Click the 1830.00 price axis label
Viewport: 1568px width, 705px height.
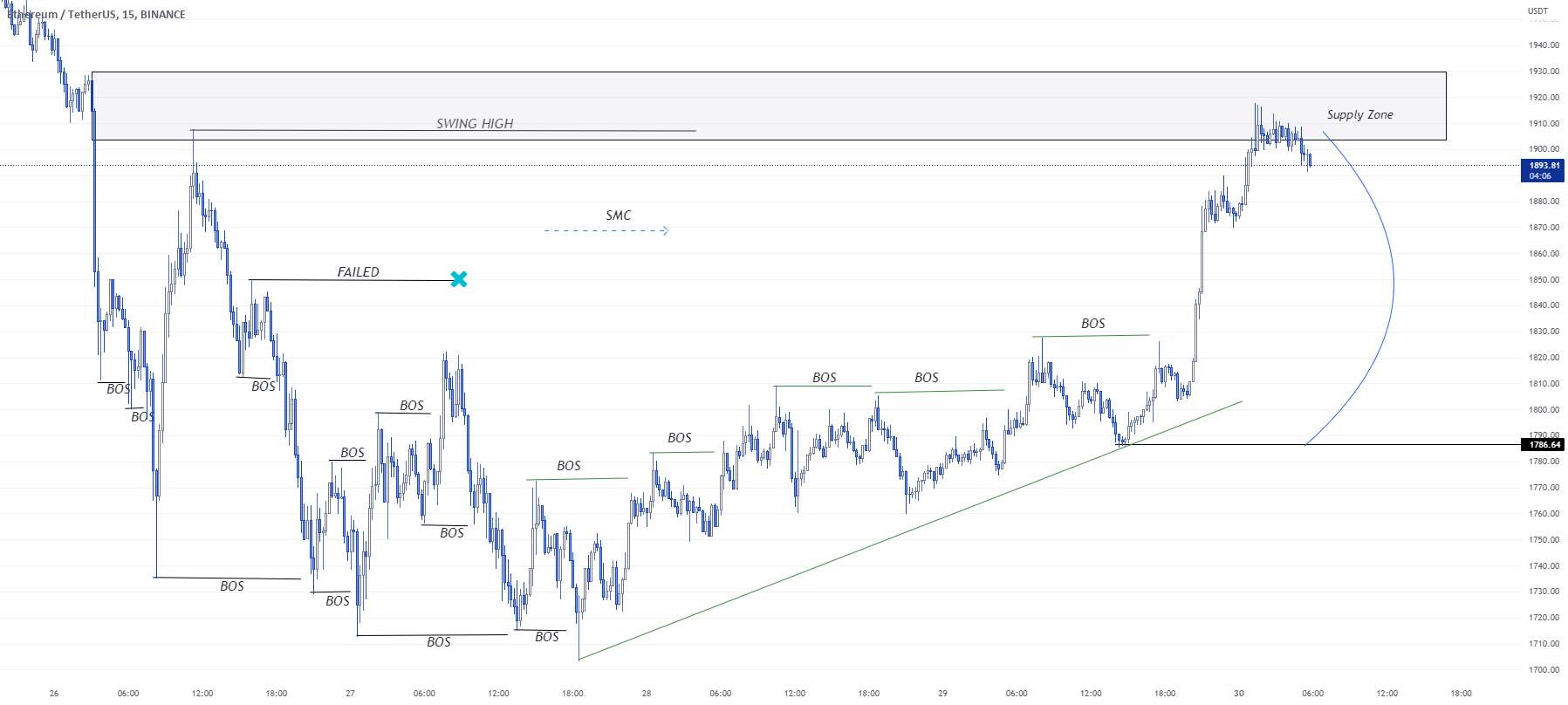coord(1544,332)
